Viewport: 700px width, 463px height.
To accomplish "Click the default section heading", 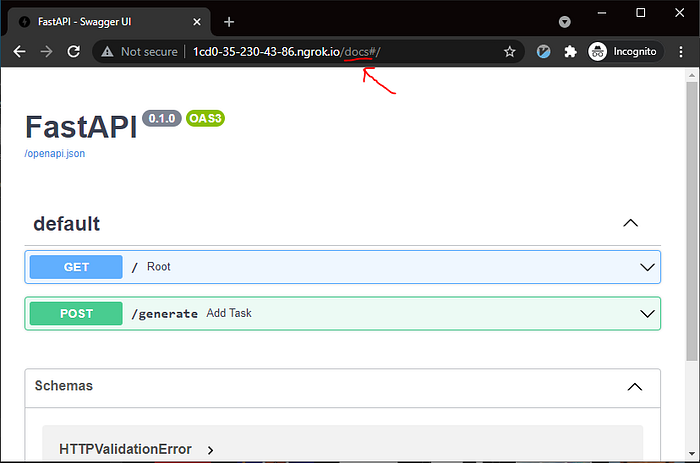I will coord(67,224).
